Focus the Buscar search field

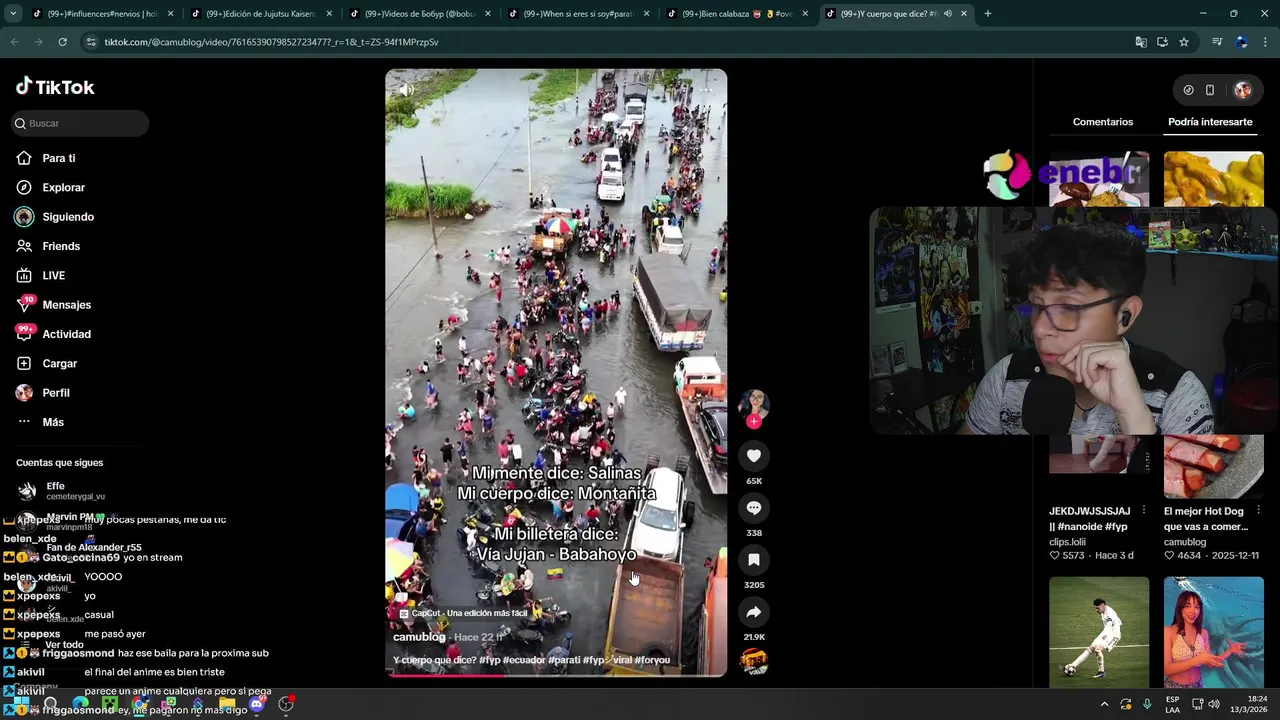click(81, 123)
